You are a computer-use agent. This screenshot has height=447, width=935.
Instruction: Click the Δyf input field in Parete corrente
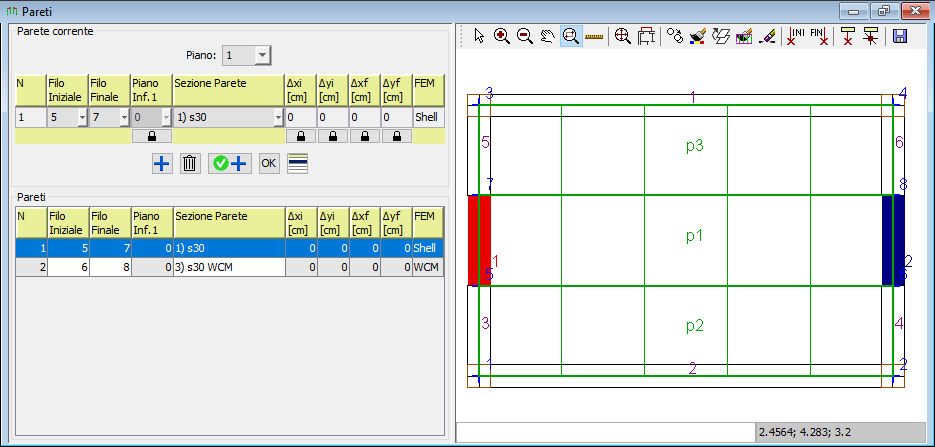tap(397, 117)
